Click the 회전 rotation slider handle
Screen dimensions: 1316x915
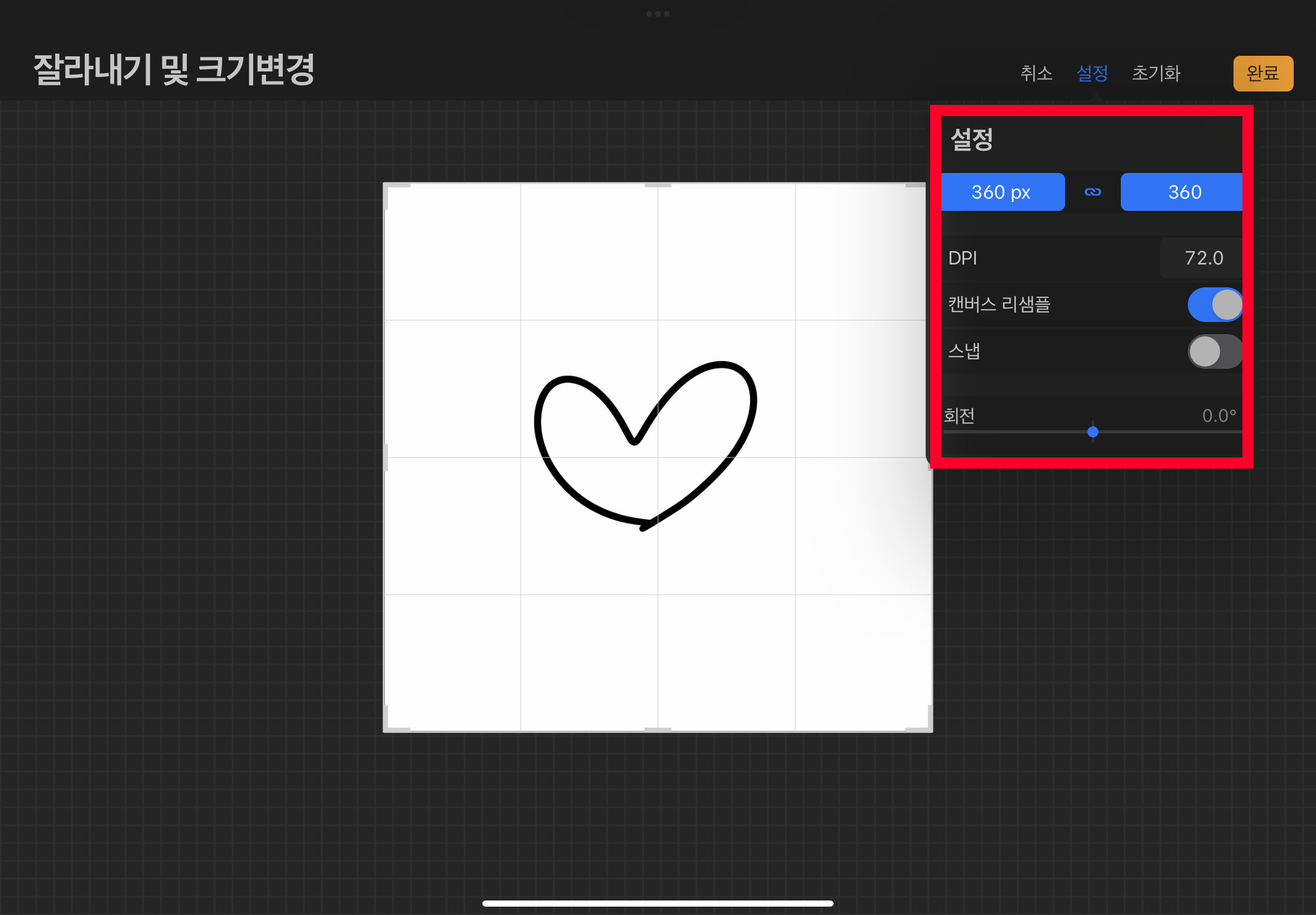click(1092, 432)
